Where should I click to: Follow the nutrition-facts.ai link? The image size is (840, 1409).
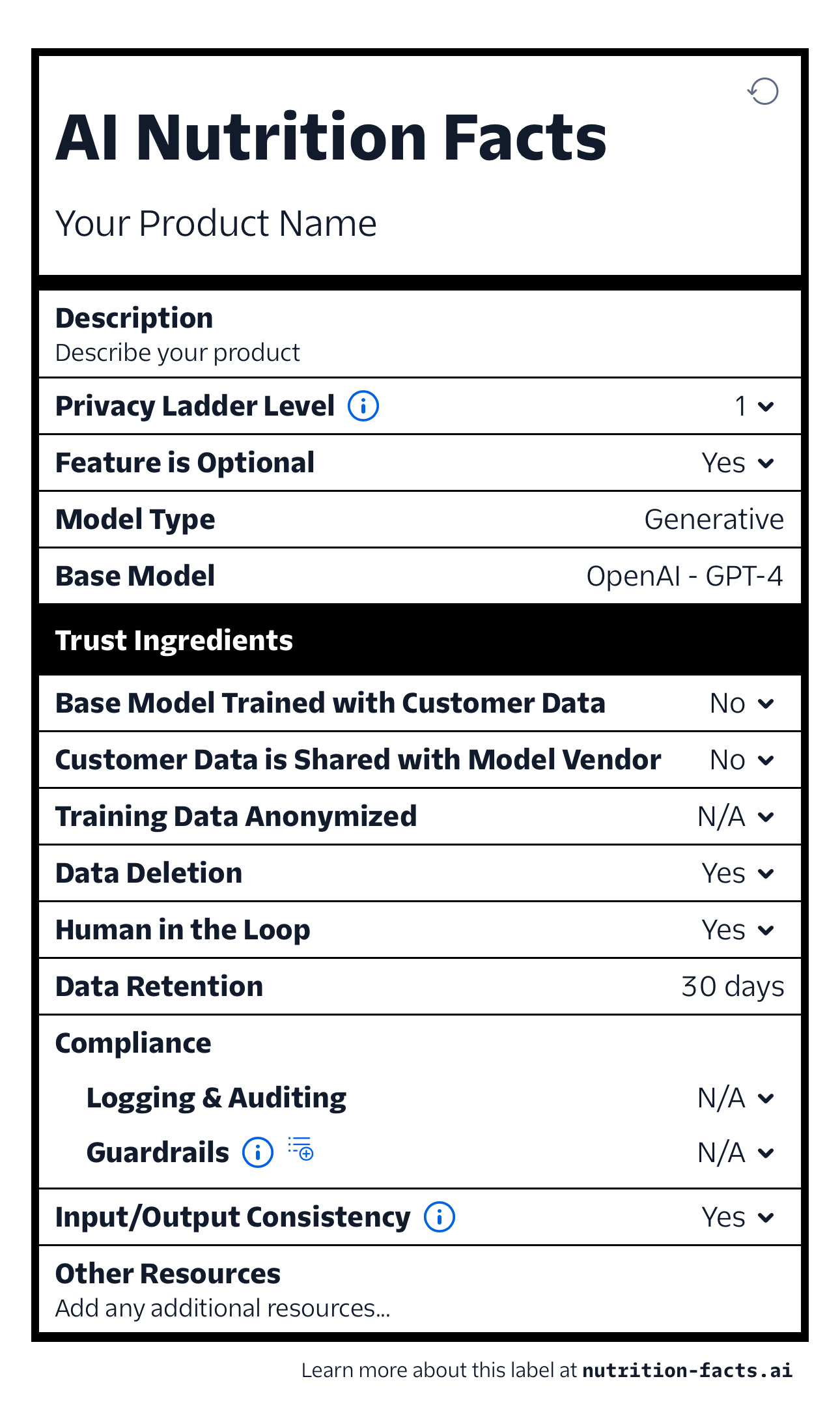click(688, 1370)
